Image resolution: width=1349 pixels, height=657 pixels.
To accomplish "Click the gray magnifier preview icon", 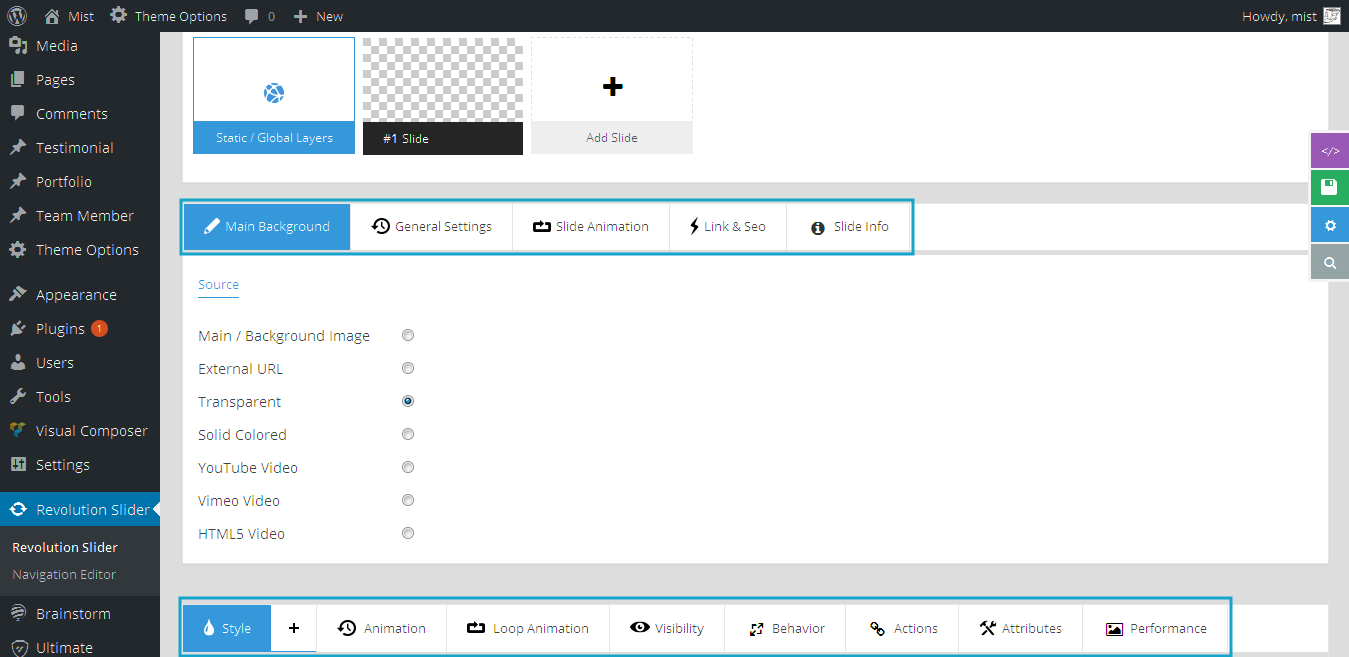I will coord(1329,263).
